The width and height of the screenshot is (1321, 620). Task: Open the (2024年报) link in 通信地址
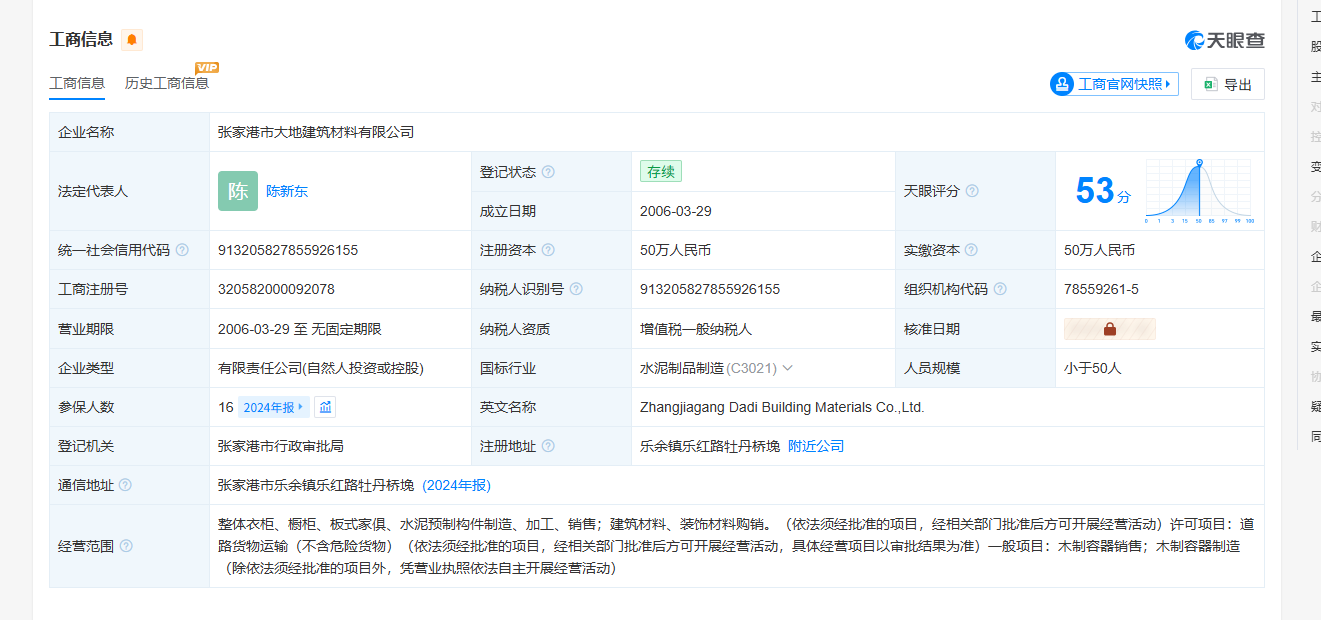pos(456,485)
